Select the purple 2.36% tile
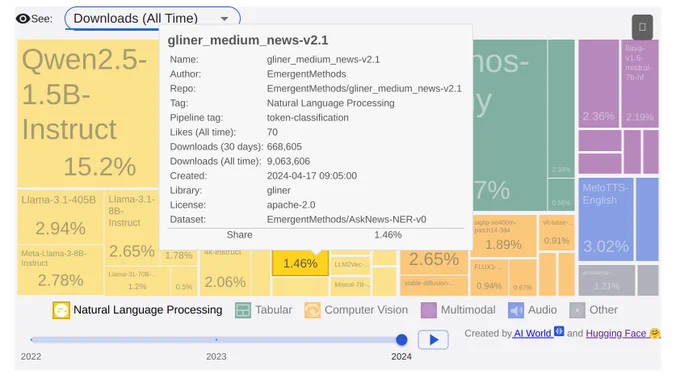680x383 pixels. pos(598,84)
